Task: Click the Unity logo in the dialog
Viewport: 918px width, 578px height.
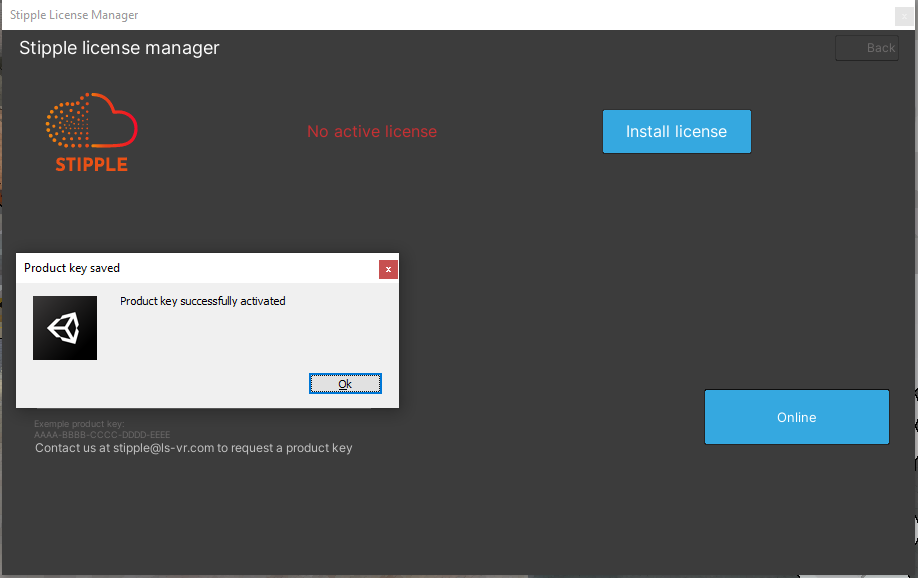Action: 65,328
